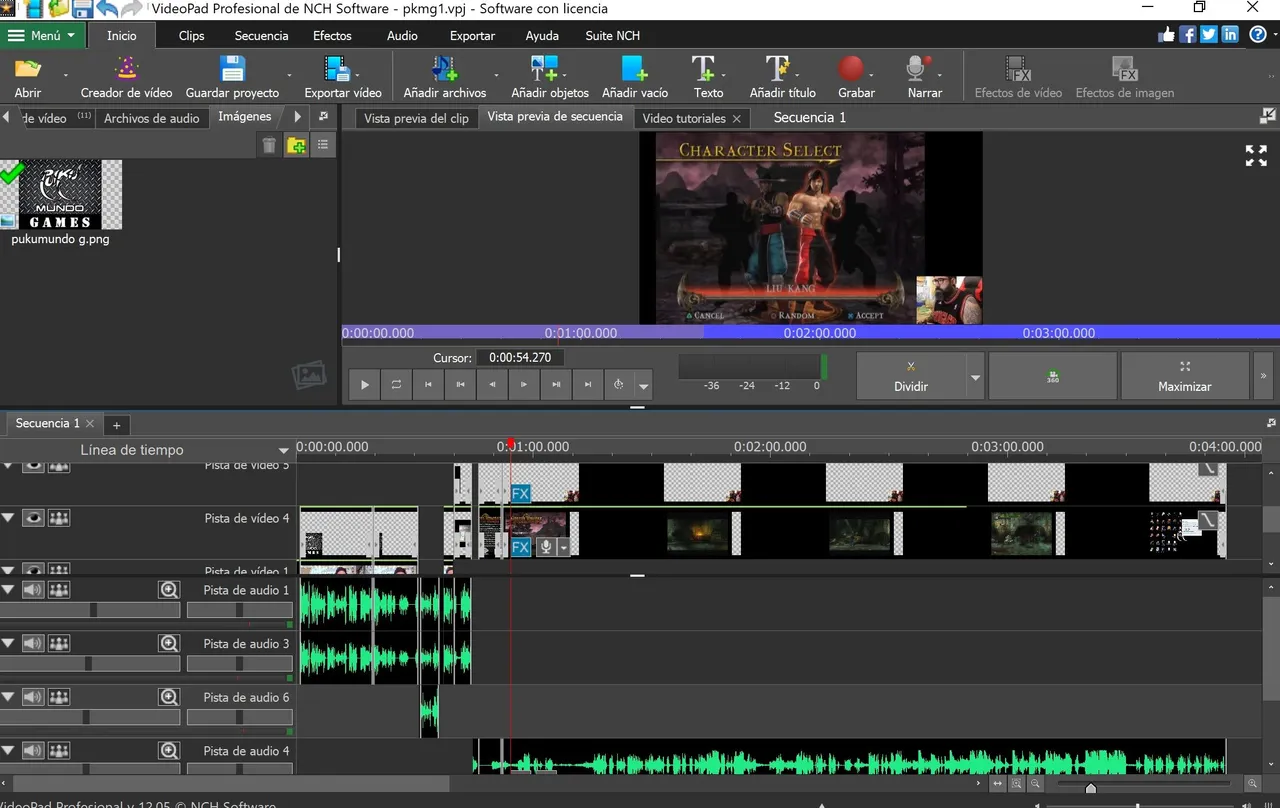Save with Guardar proyecto icon
Viewport: 1280px width, 808px height.
[233, 69]
